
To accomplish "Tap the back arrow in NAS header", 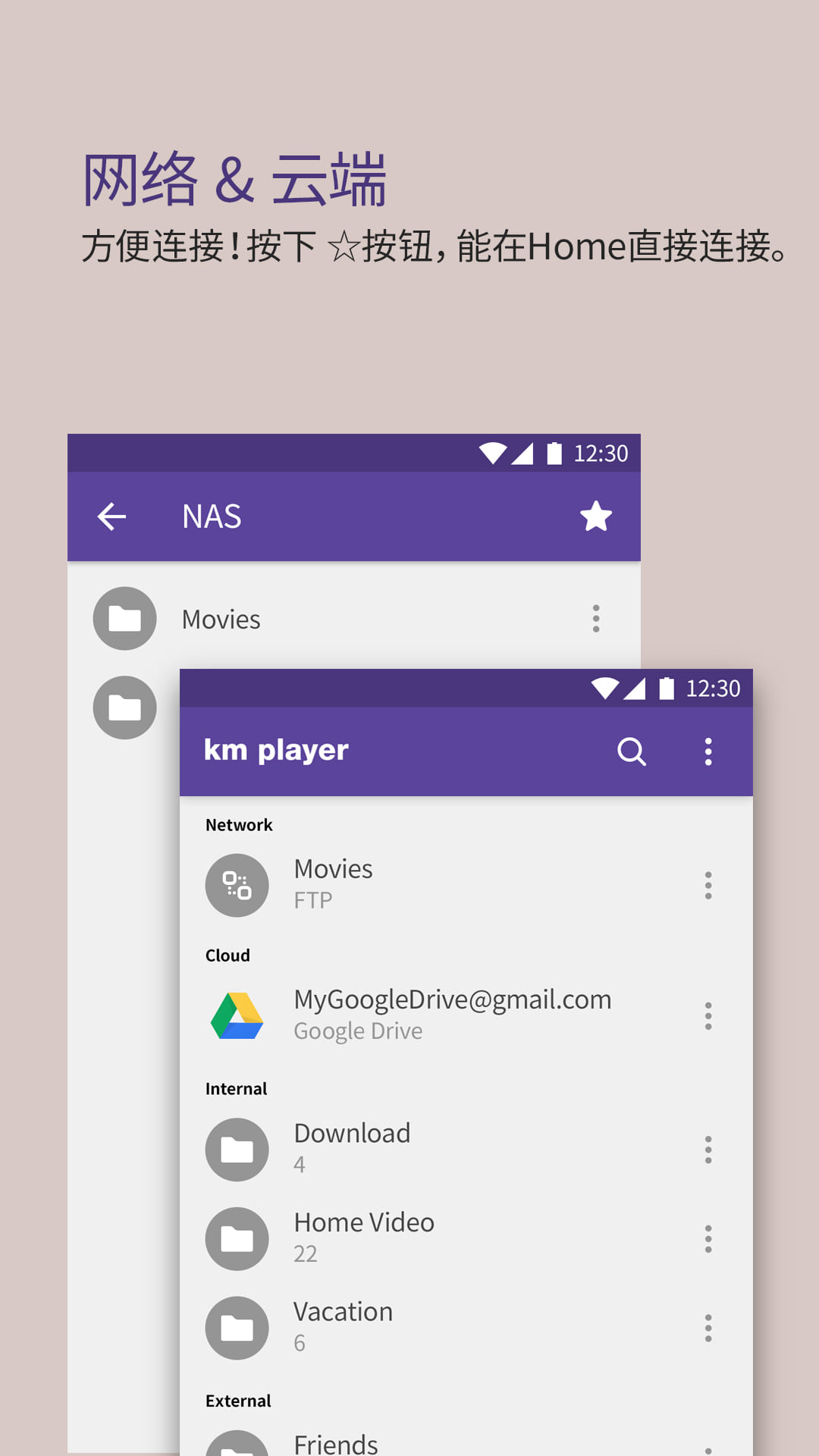I will click(x=112, y=517).
